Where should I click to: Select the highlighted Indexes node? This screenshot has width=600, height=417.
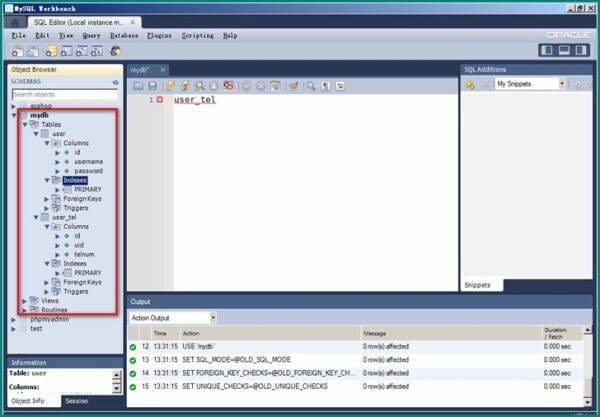tap(75, 180)
